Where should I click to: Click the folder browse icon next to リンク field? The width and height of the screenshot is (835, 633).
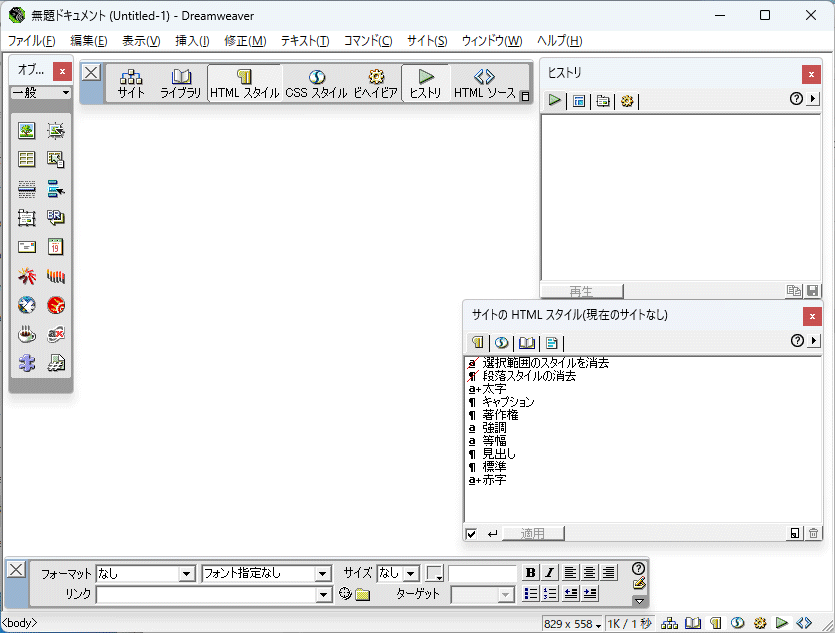point(360,593)
